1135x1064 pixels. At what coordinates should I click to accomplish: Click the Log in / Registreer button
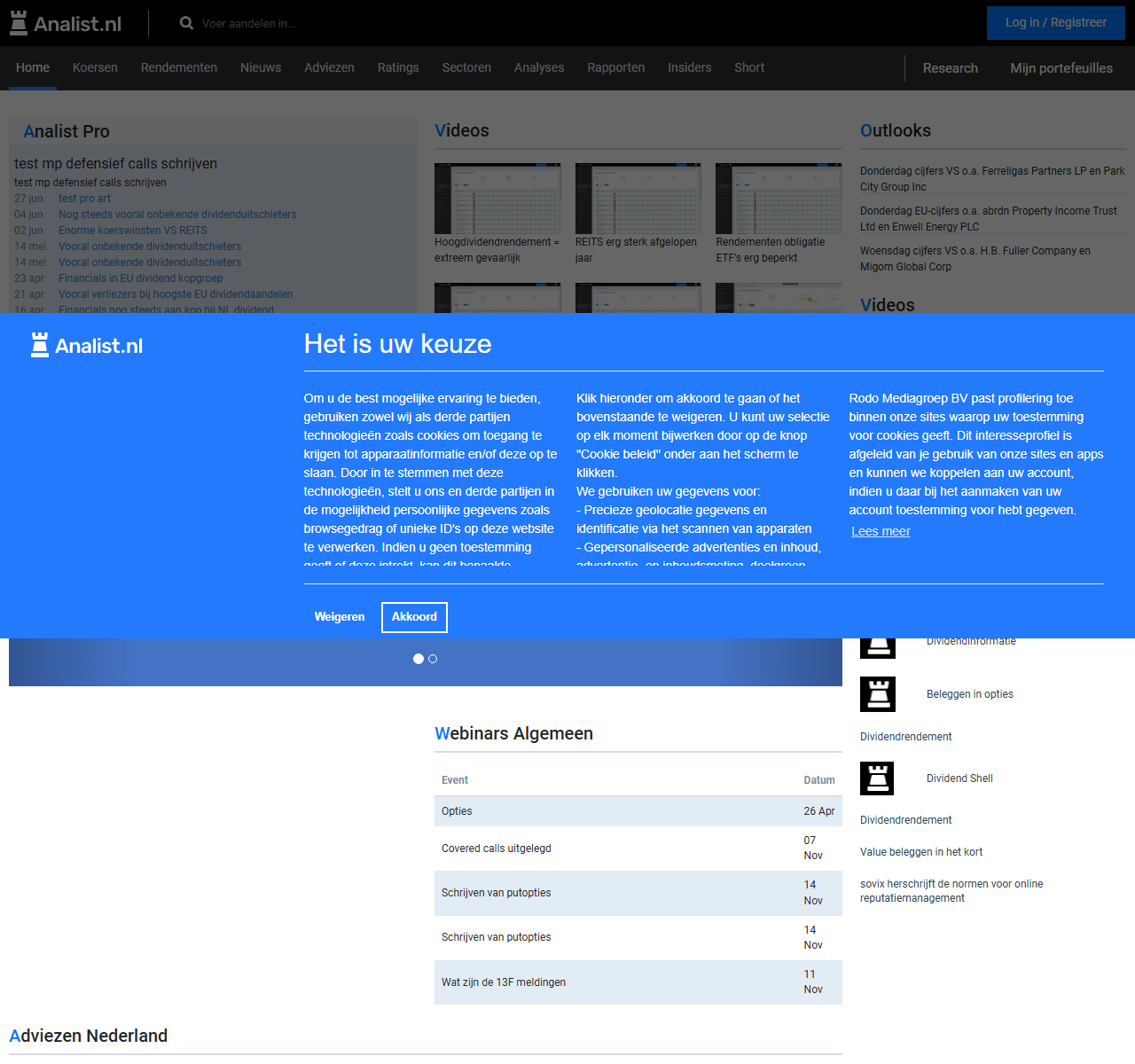click(x=1055, y=23)
